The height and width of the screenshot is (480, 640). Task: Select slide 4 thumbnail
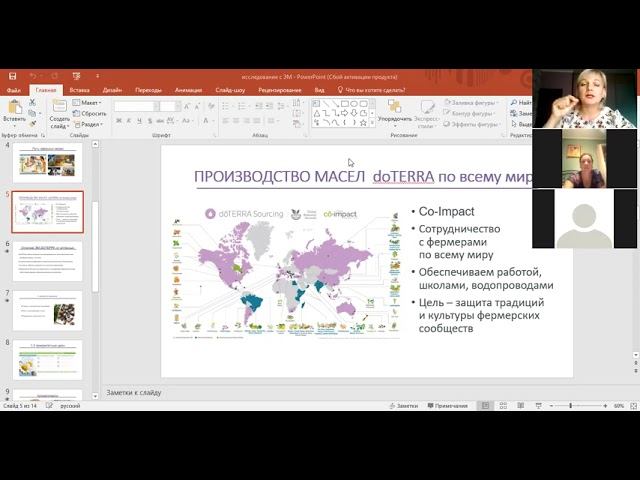click(x=47, y=163)
